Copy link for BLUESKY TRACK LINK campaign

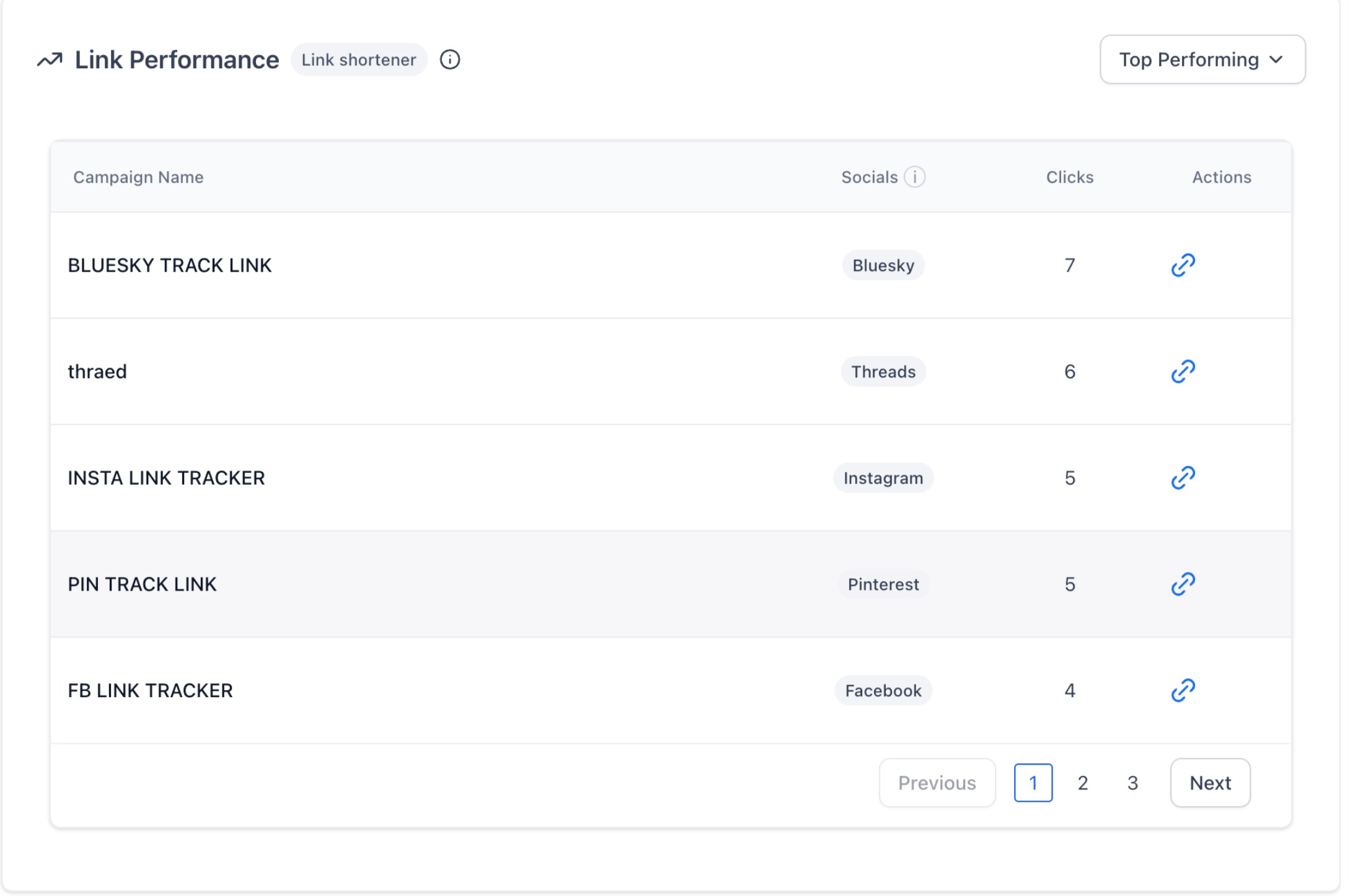(x=1183, y=265)
